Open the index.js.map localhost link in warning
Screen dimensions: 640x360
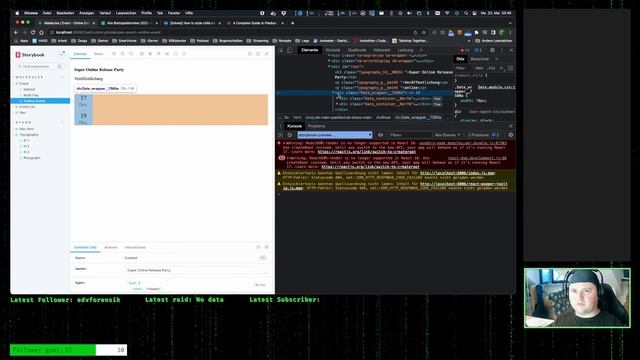[x=458, y=173]
